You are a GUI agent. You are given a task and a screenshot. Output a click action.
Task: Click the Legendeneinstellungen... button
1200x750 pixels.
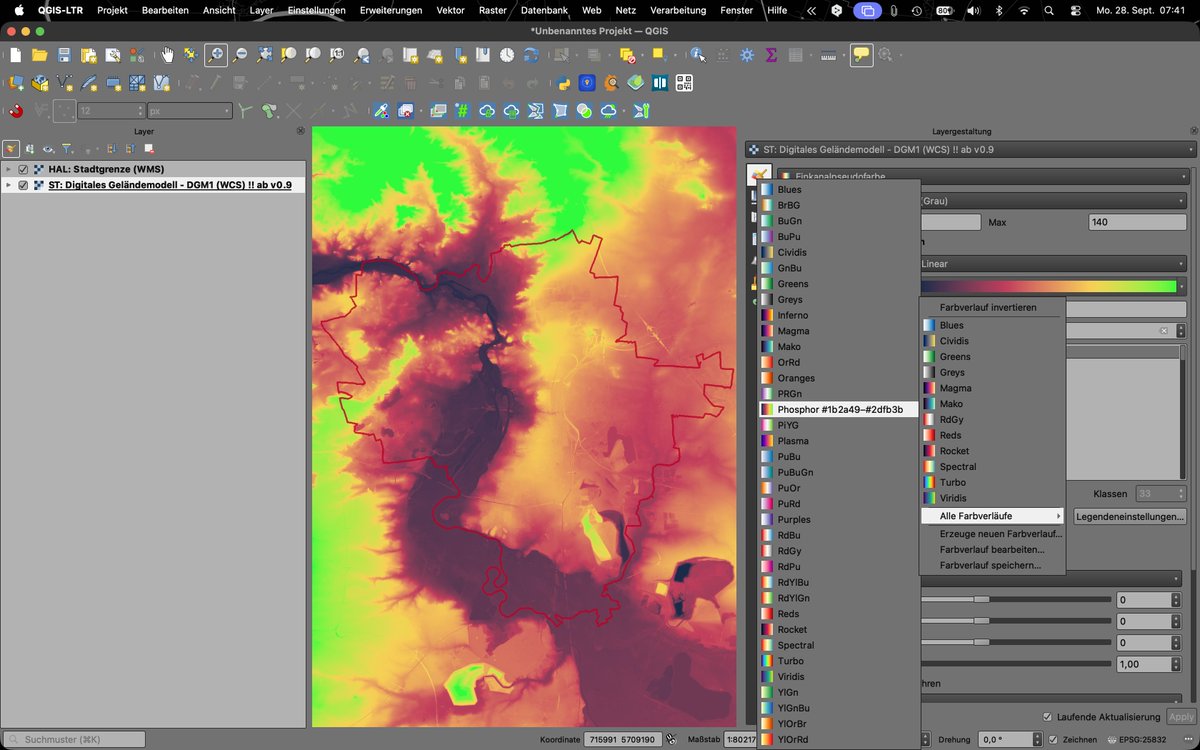(1130, 517)
